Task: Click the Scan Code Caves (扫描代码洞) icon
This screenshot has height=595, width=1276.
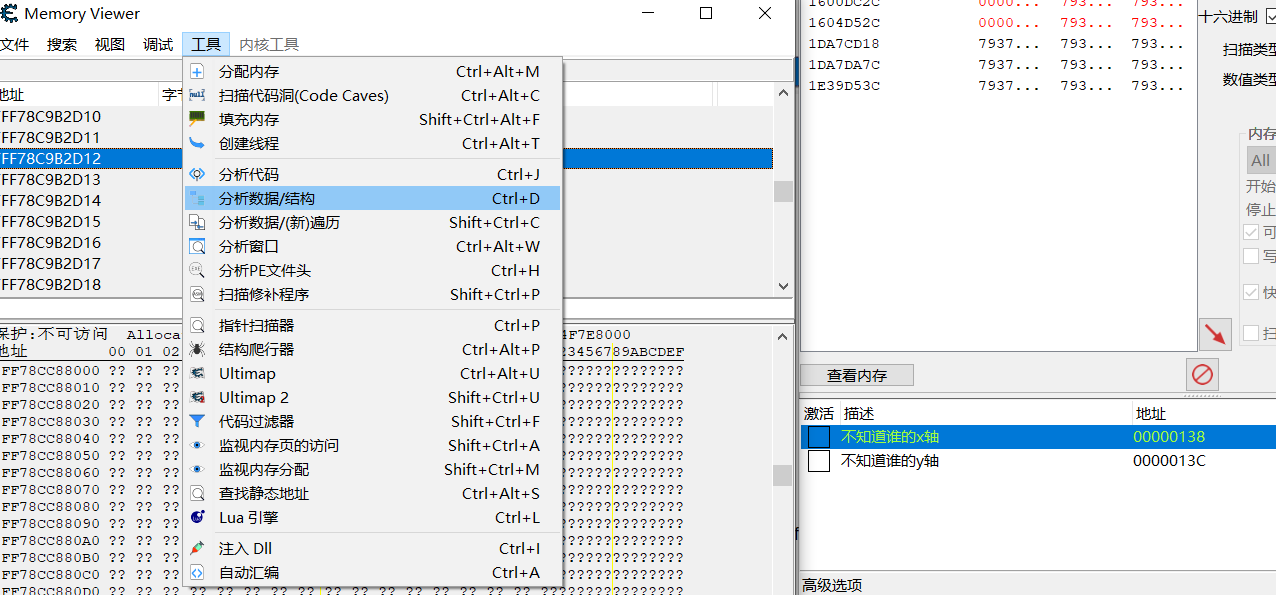Action: point(197,96)
